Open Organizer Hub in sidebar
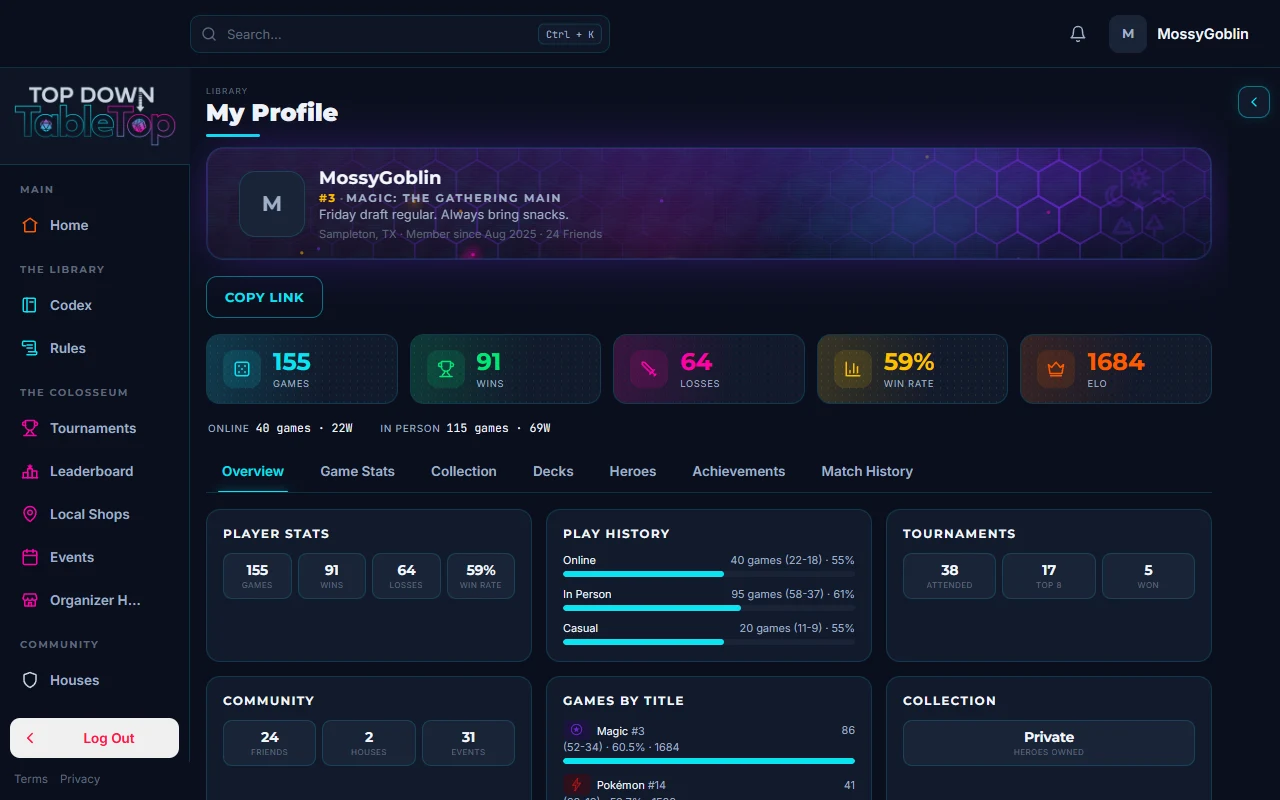This screenshot has height=800, width=1280. (95, 600)
